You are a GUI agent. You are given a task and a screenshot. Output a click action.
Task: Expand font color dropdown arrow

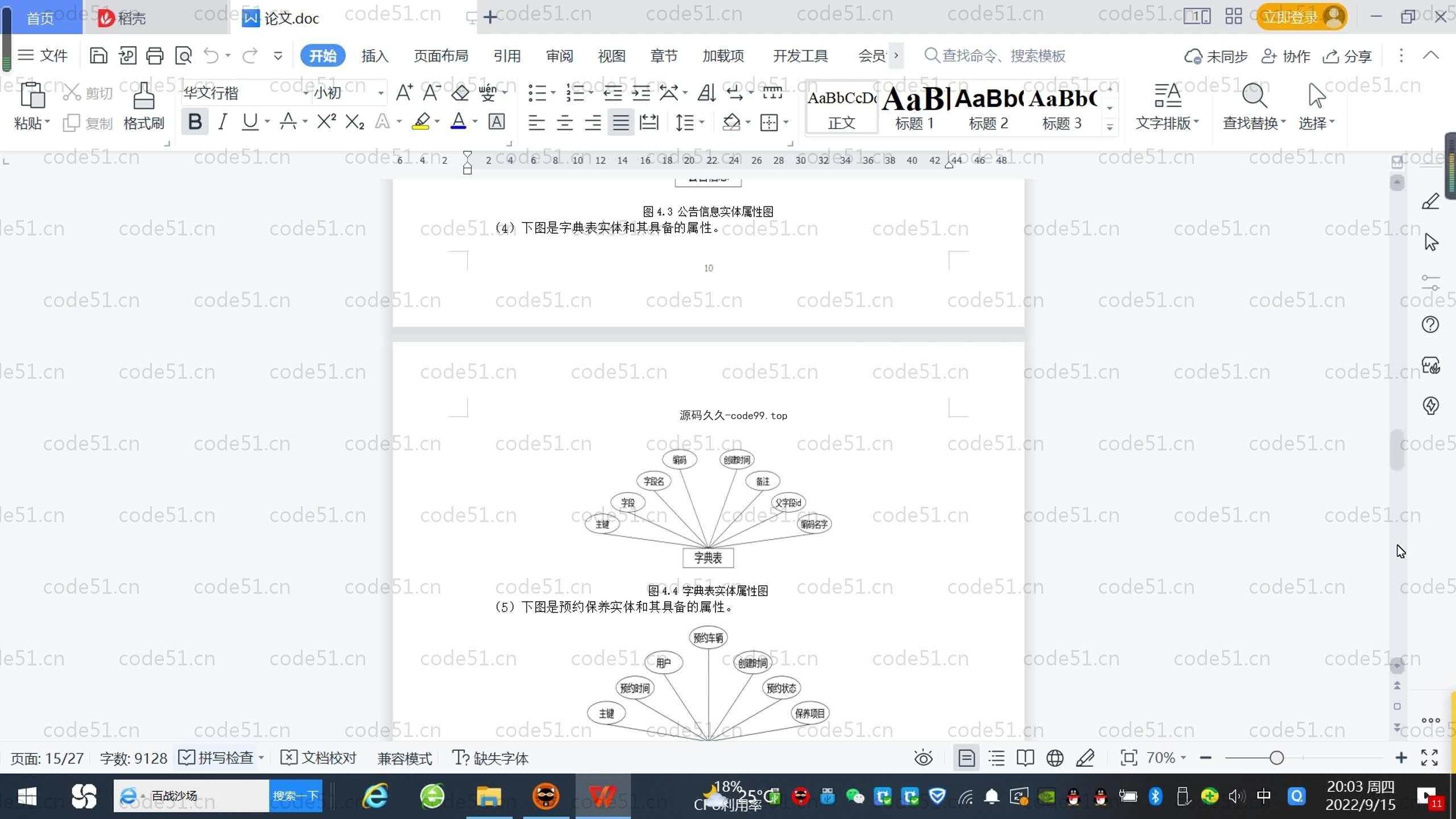coord(475,122)
